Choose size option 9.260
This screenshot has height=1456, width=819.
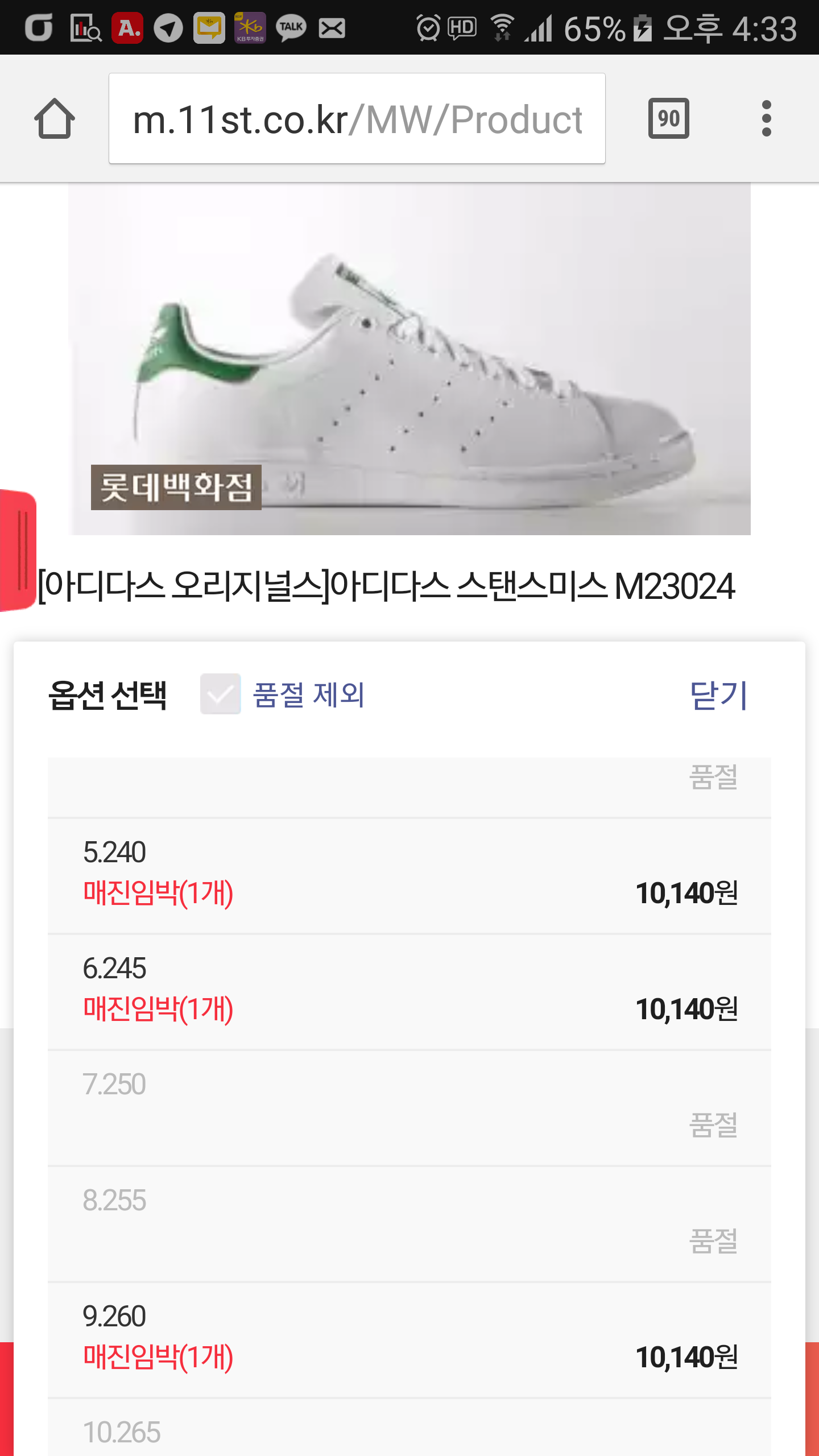[409, 1339]
